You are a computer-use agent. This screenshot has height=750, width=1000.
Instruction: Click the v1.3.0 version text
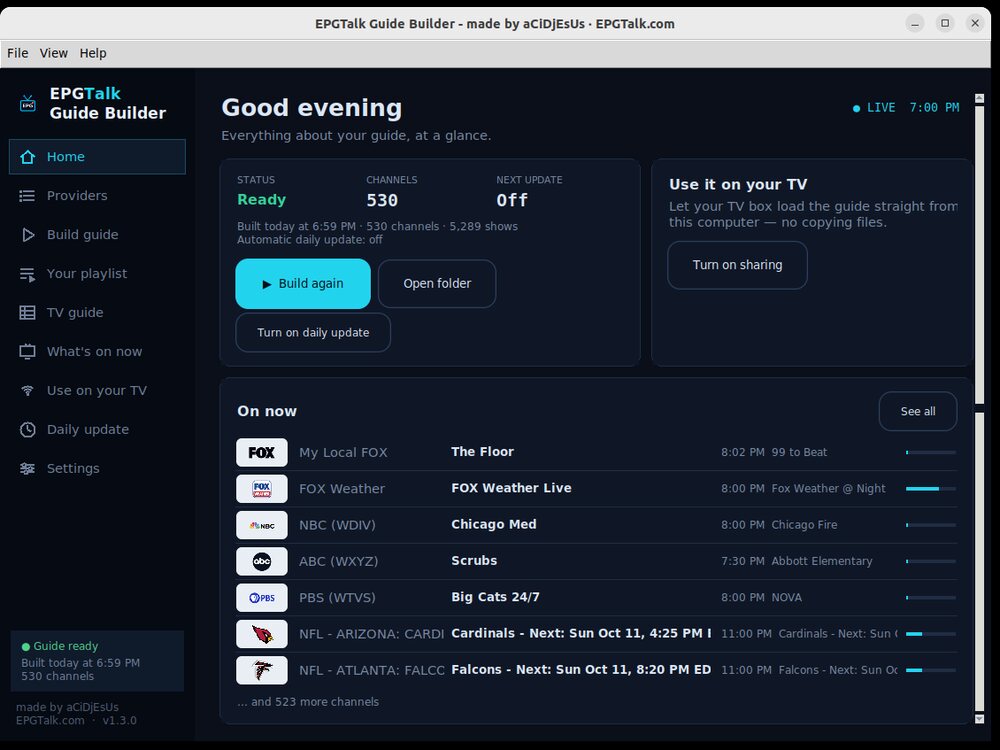119,721
